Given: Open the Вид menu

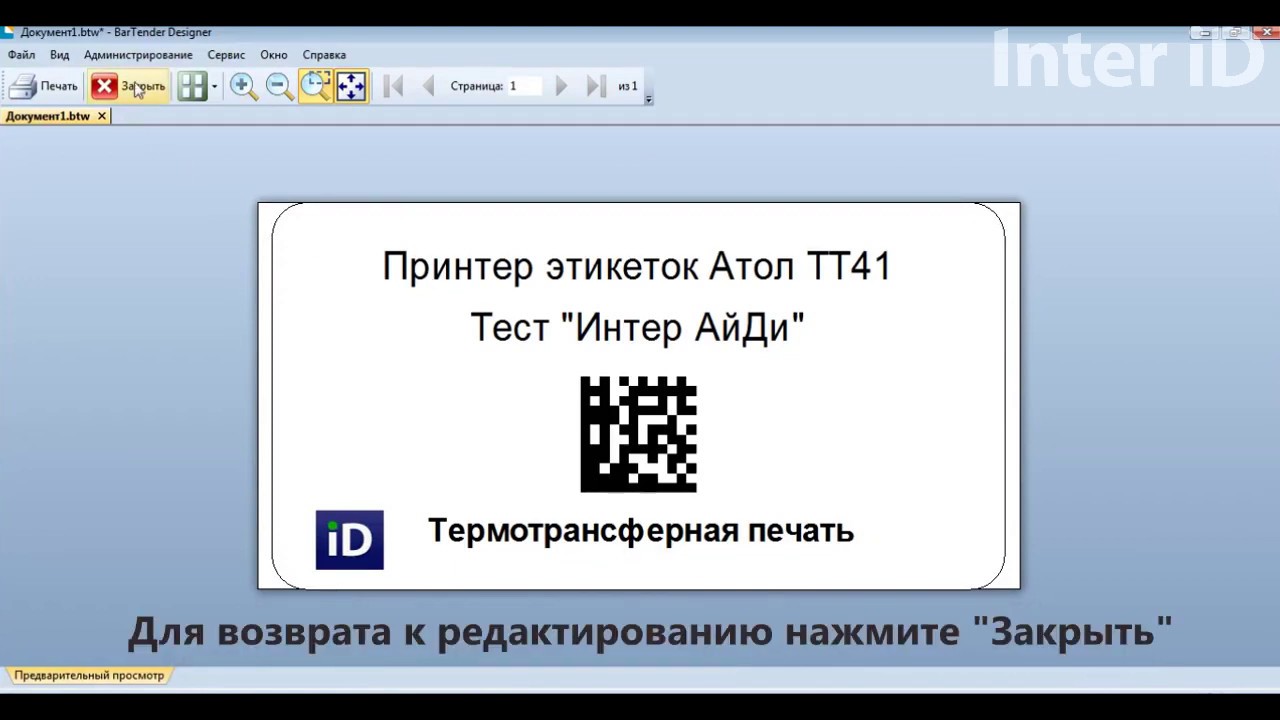Looking at the screenshot, I should pos(60,55).
